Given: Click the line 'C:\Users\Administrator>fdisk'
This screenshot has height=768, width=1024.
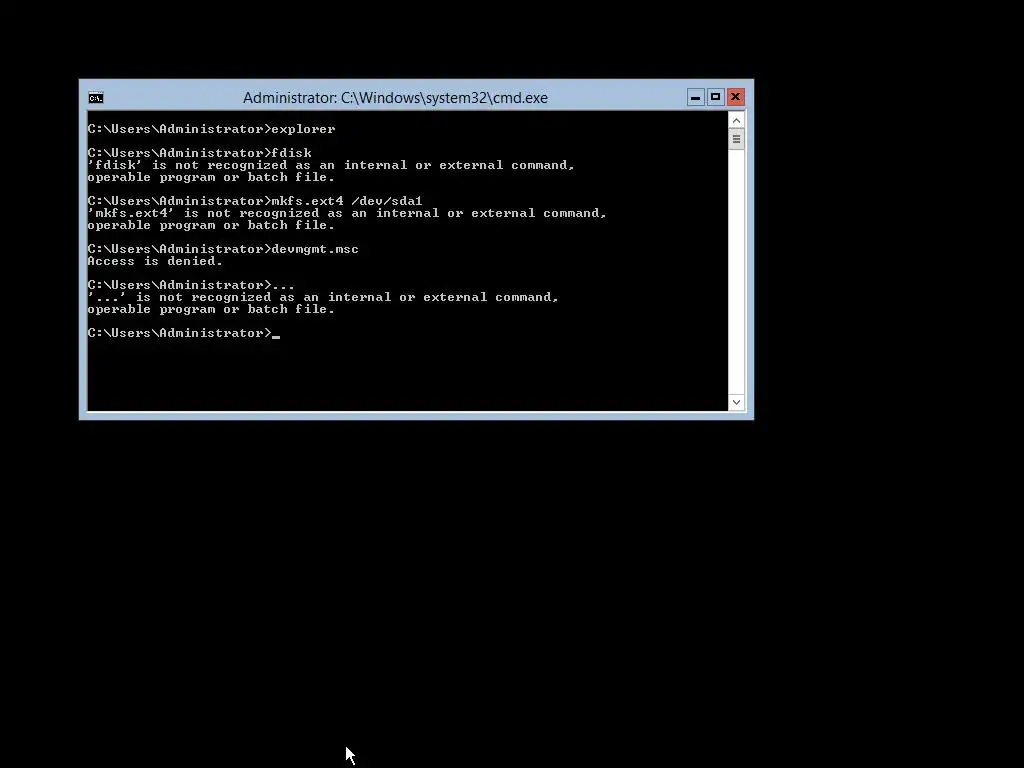Looking at the screenshot, I should click(x=200, y=153).
